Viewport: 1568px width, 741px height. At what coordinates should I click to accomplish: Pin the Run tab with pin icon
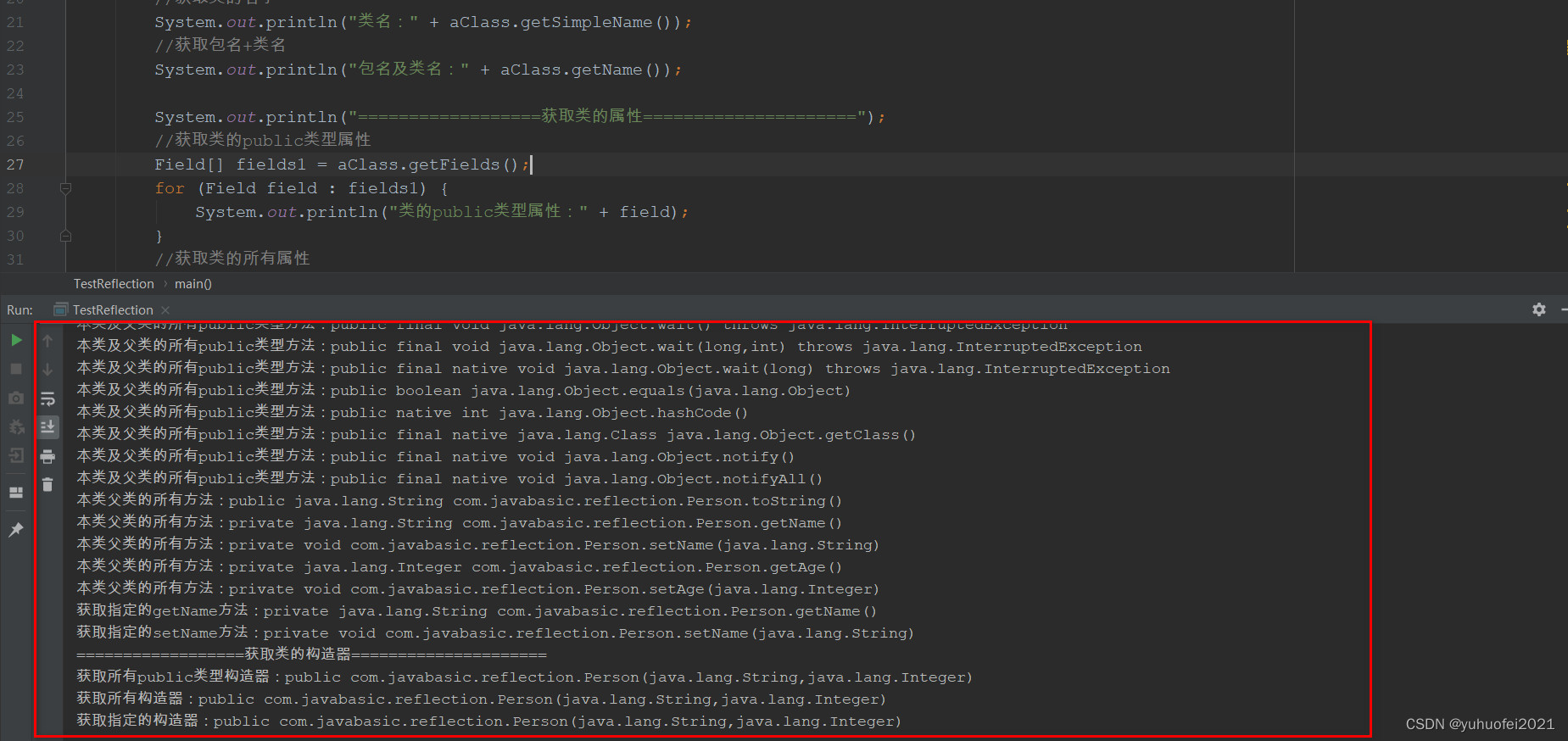pos(16,530)
